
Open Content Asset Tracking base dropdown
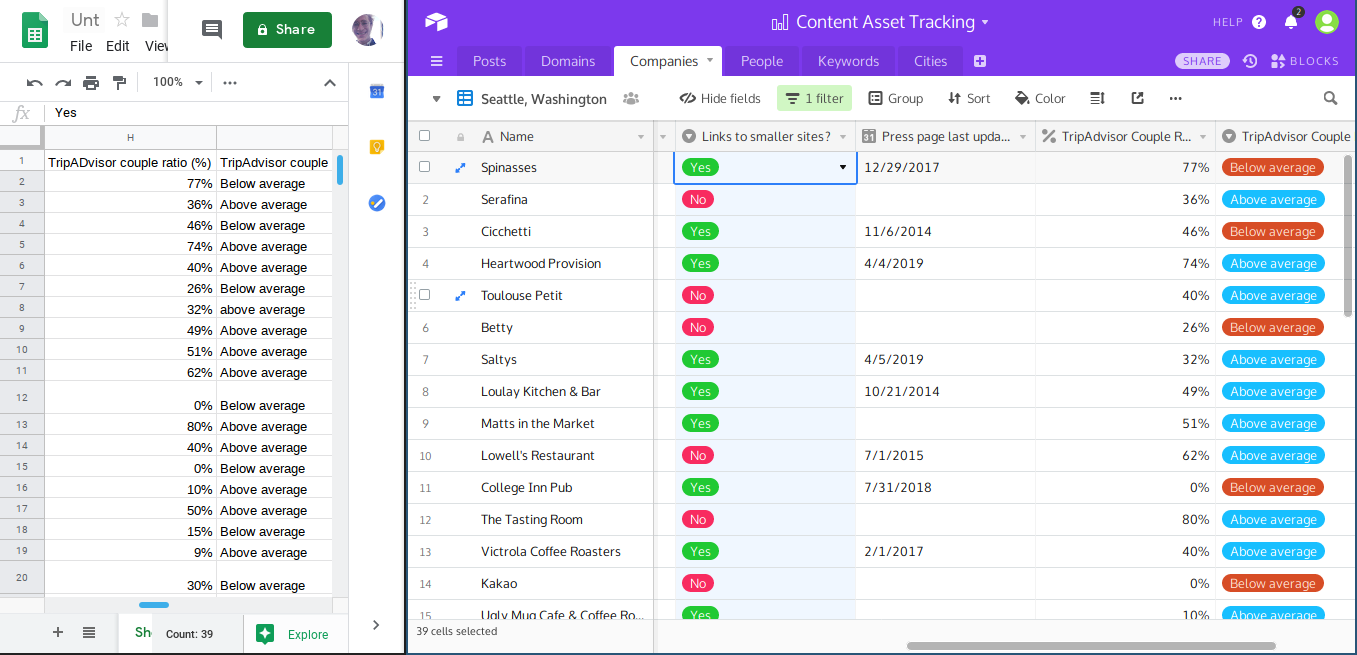coord(985,22)
